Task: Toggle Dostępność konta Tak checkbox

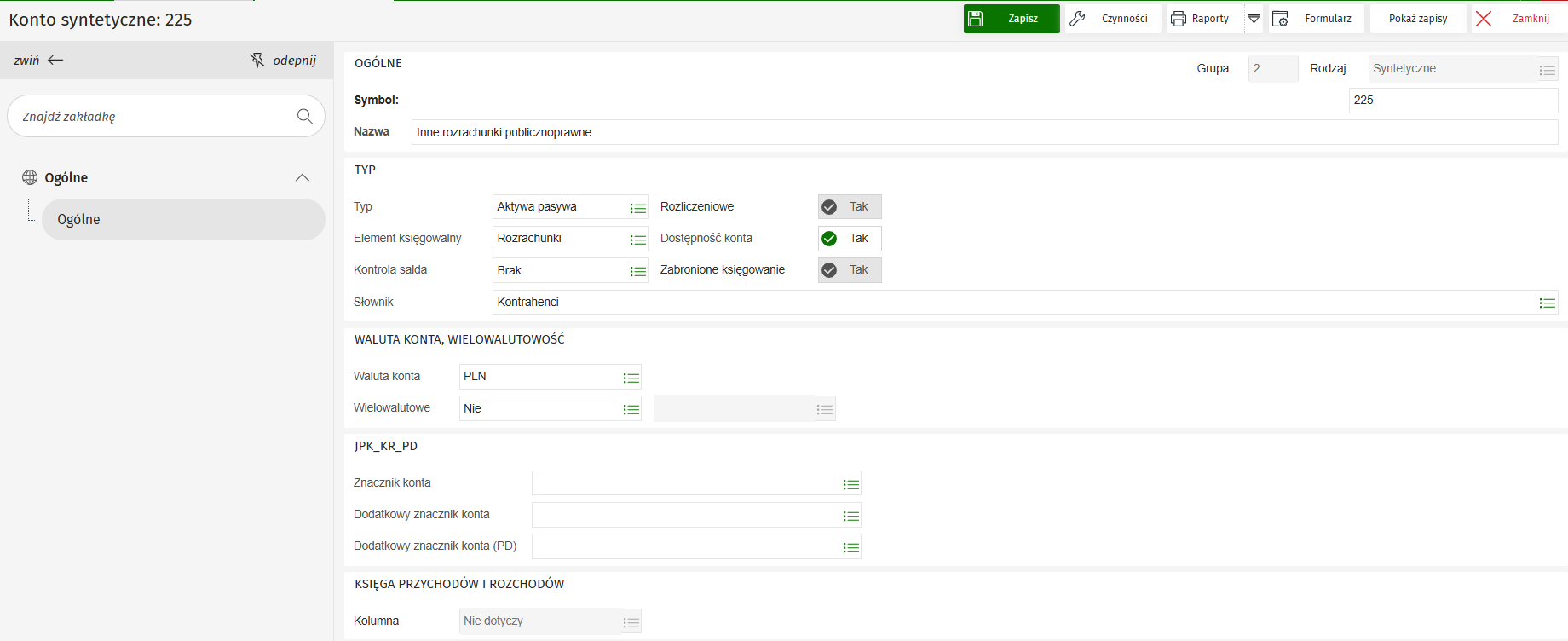Action: [x=829, y=239]
